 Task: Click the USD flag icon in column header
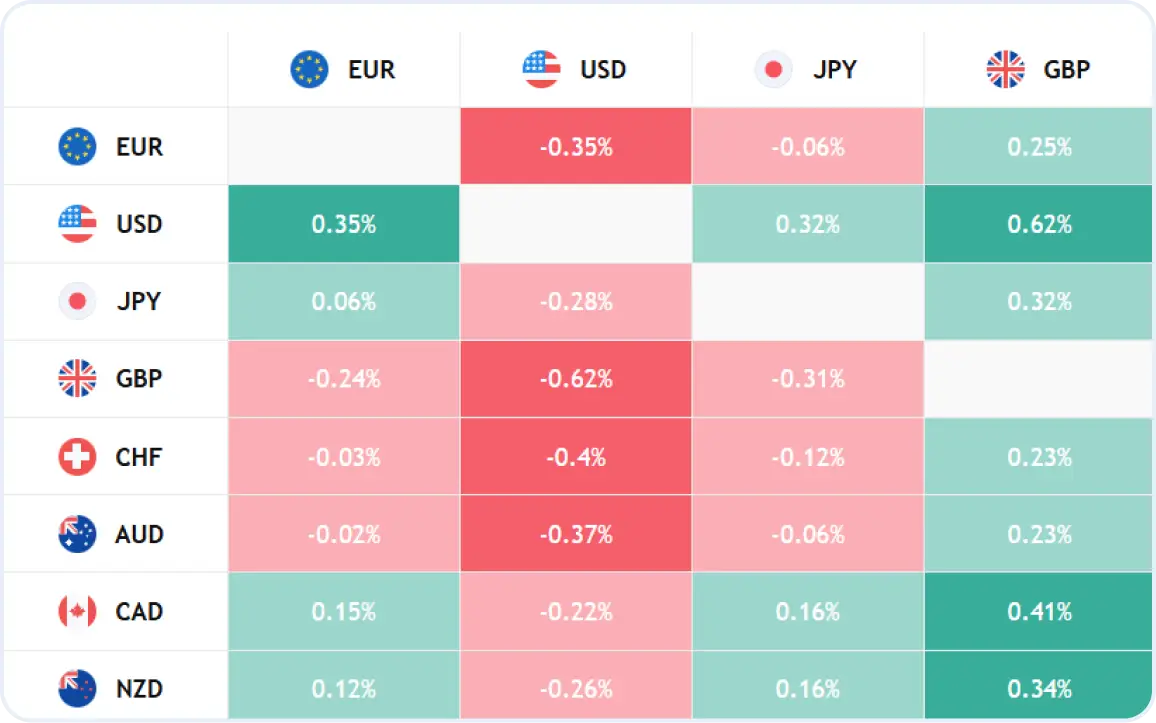pyautogui.click(x=541, y=69)
